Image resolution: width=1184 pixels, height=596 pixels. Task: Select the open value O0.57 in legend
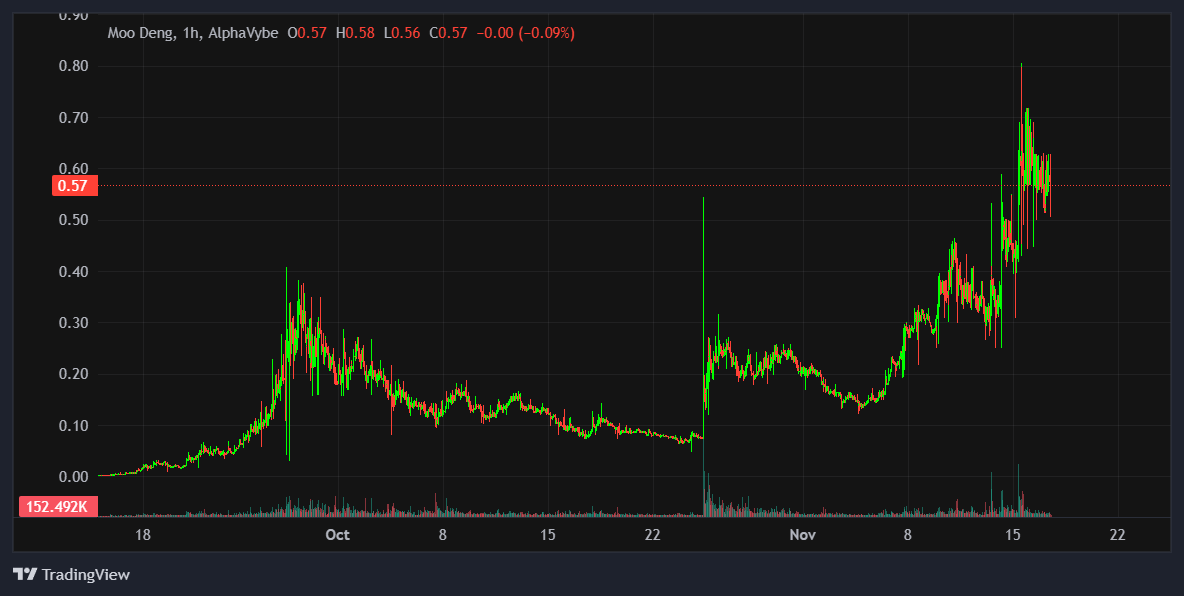307,33
